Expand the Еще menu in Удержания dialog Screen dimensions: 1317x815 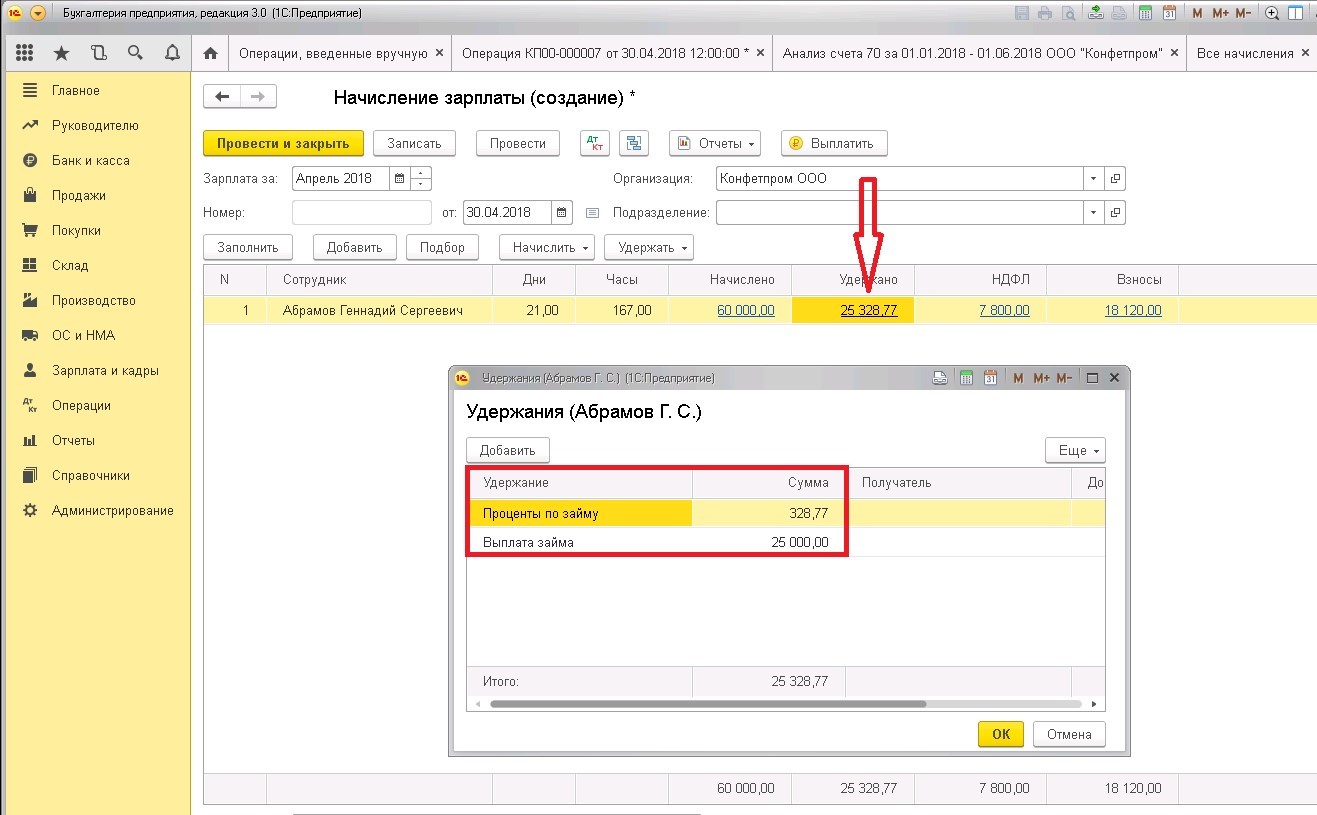click(x=1075, y=450)
